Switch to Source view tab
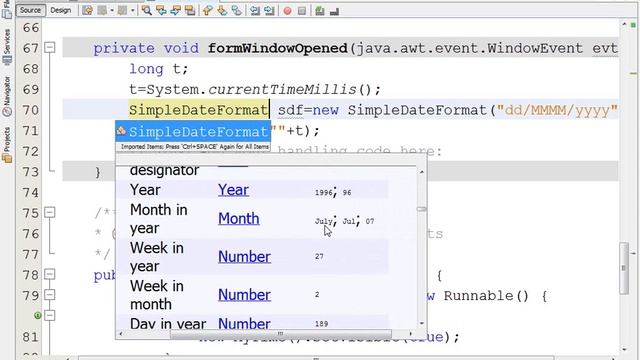 click(x=30, y=10)
